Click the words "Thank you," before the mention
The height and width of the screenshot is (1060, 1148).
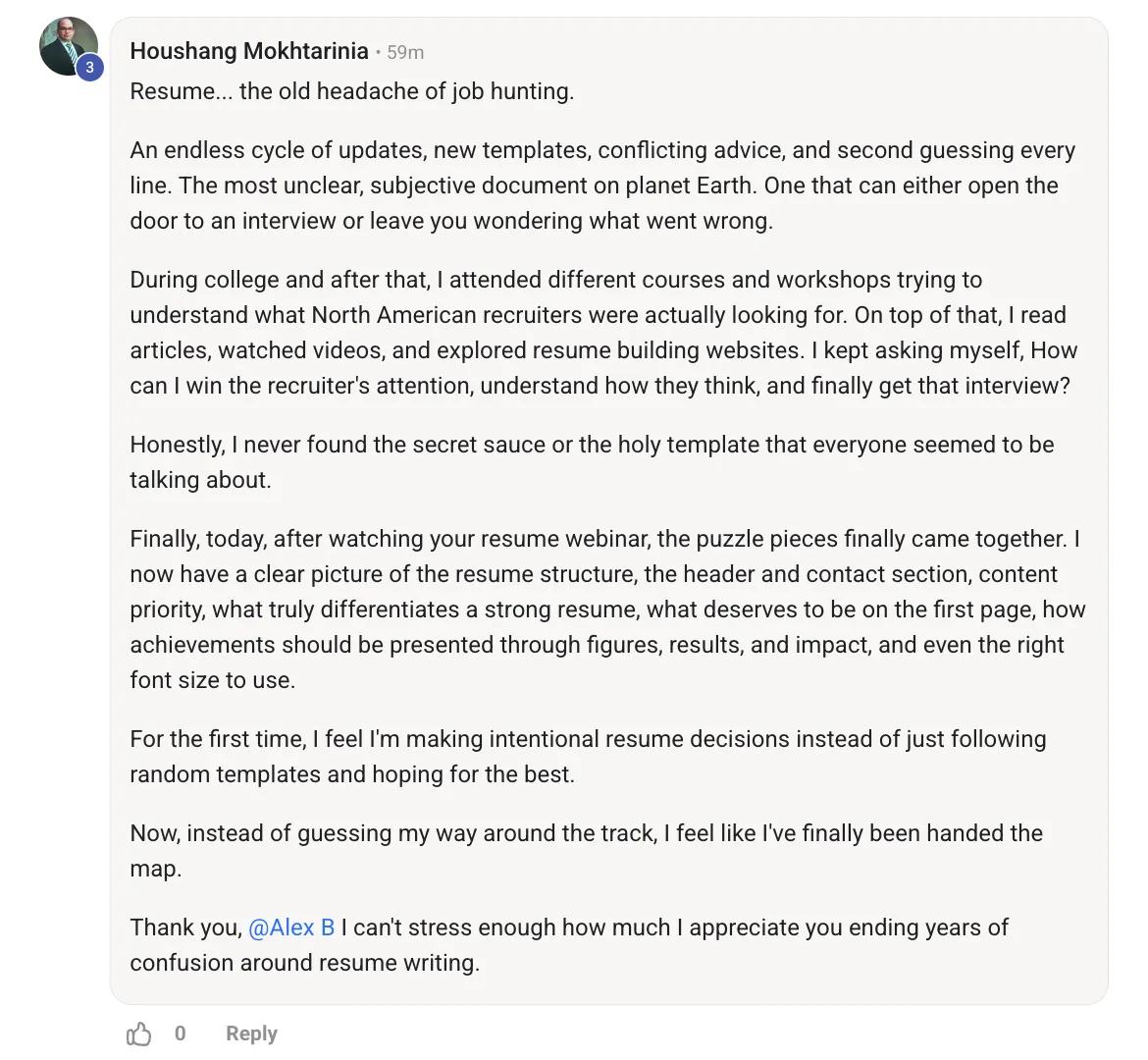(186, 927)
